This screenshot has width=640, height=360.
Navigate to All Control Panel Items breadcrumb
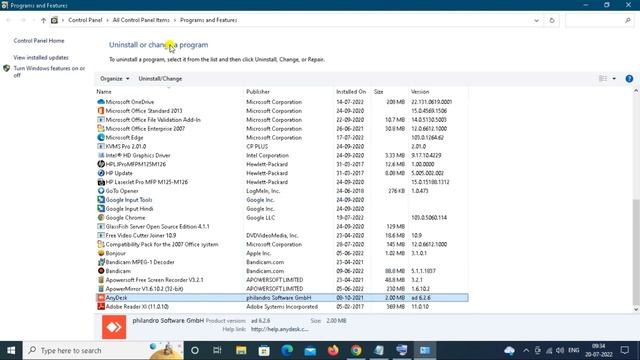tap(141, 20)
